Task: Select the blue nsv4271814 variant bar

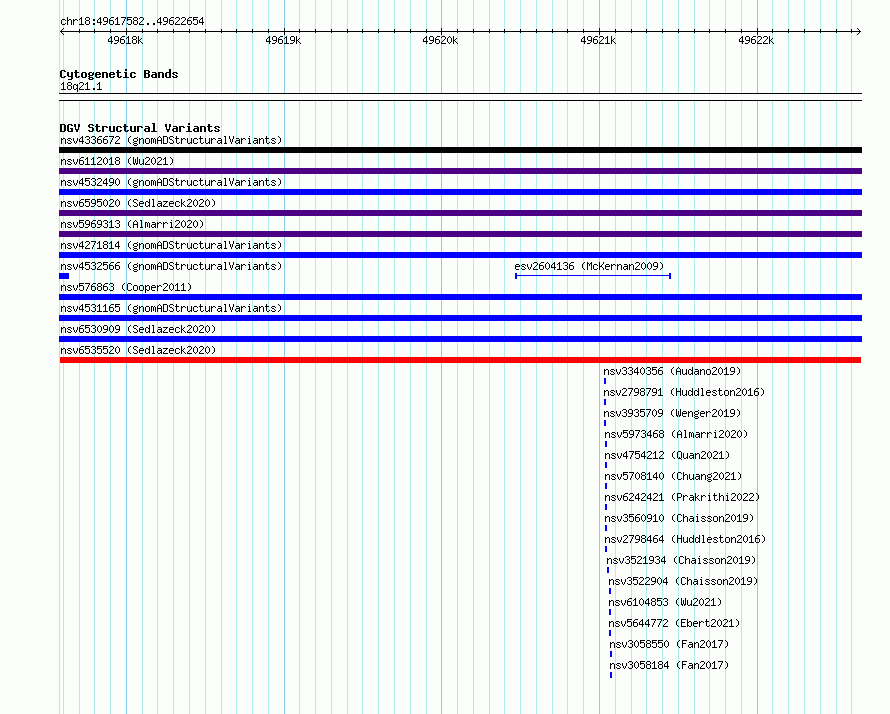Action: [460, 255]
